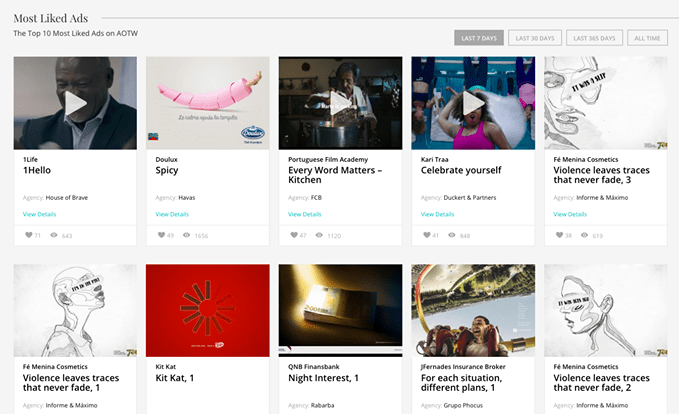
Task: Open the Violence leaves traces, 2 thumbnail
Action: click(x=606, y=310)
